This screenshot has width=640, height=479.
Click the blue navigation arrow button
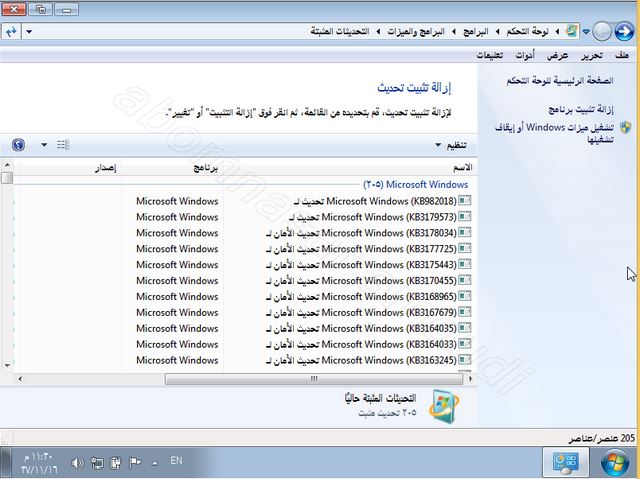pos(624,31)
